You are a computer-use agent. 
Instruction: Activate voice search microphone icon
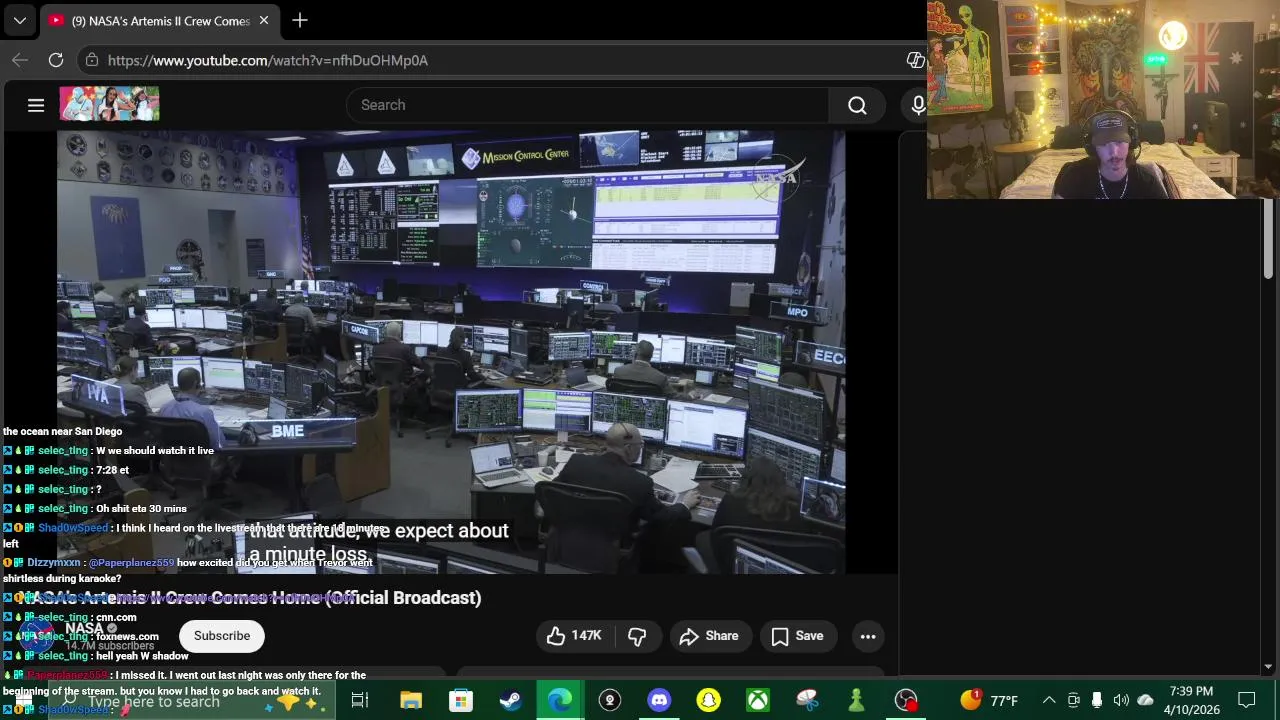pyautogui.click(x=916, y=105)
